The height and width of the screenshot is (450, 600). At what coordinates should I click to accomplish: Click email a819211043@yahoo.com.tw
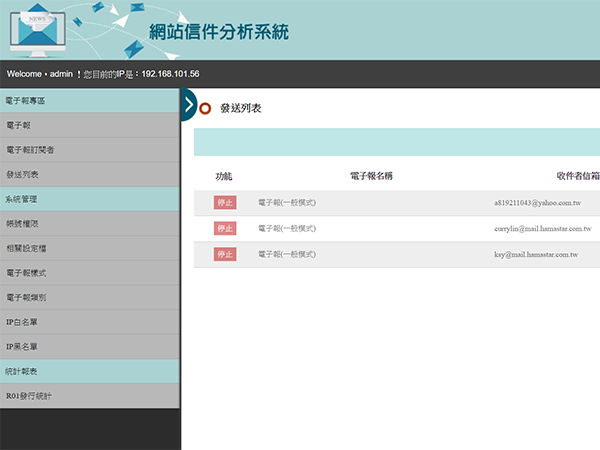coord(538,203)
